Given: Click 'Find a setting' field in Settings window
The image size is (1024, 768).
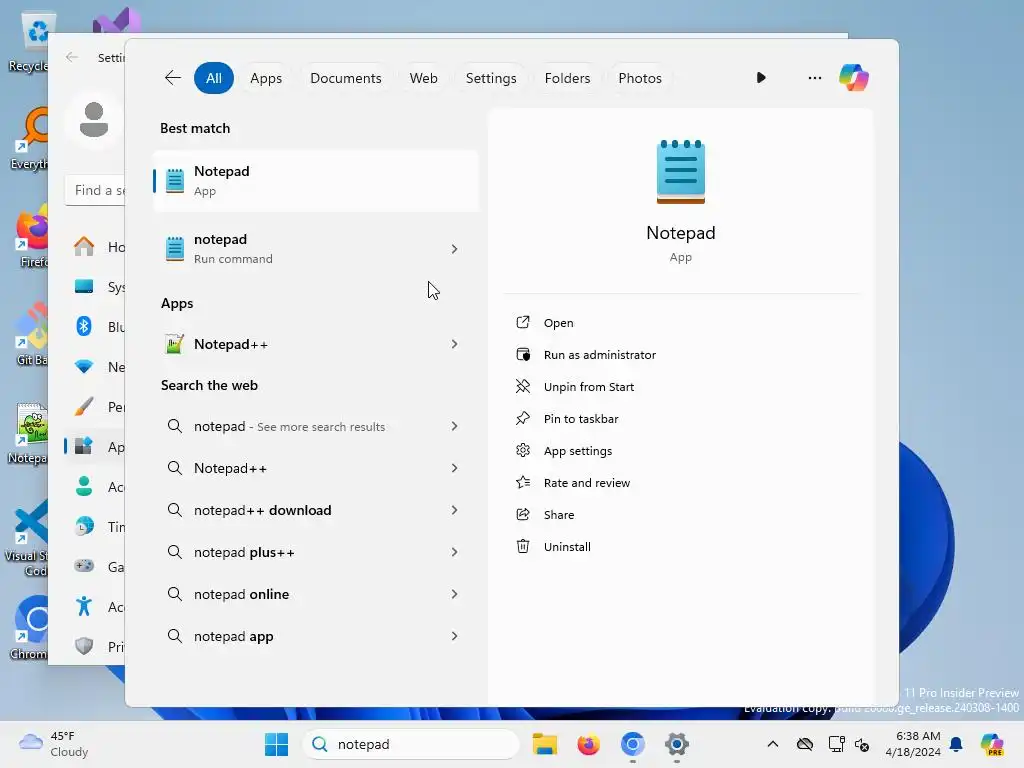Looking at the screenshot, I should [x=95, y=190].
